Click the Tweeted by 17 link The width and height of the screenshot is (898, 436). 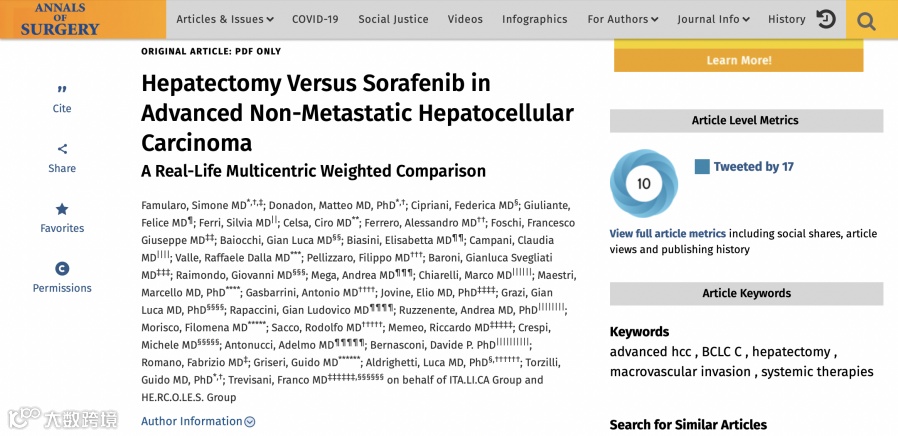coord(753,167)
